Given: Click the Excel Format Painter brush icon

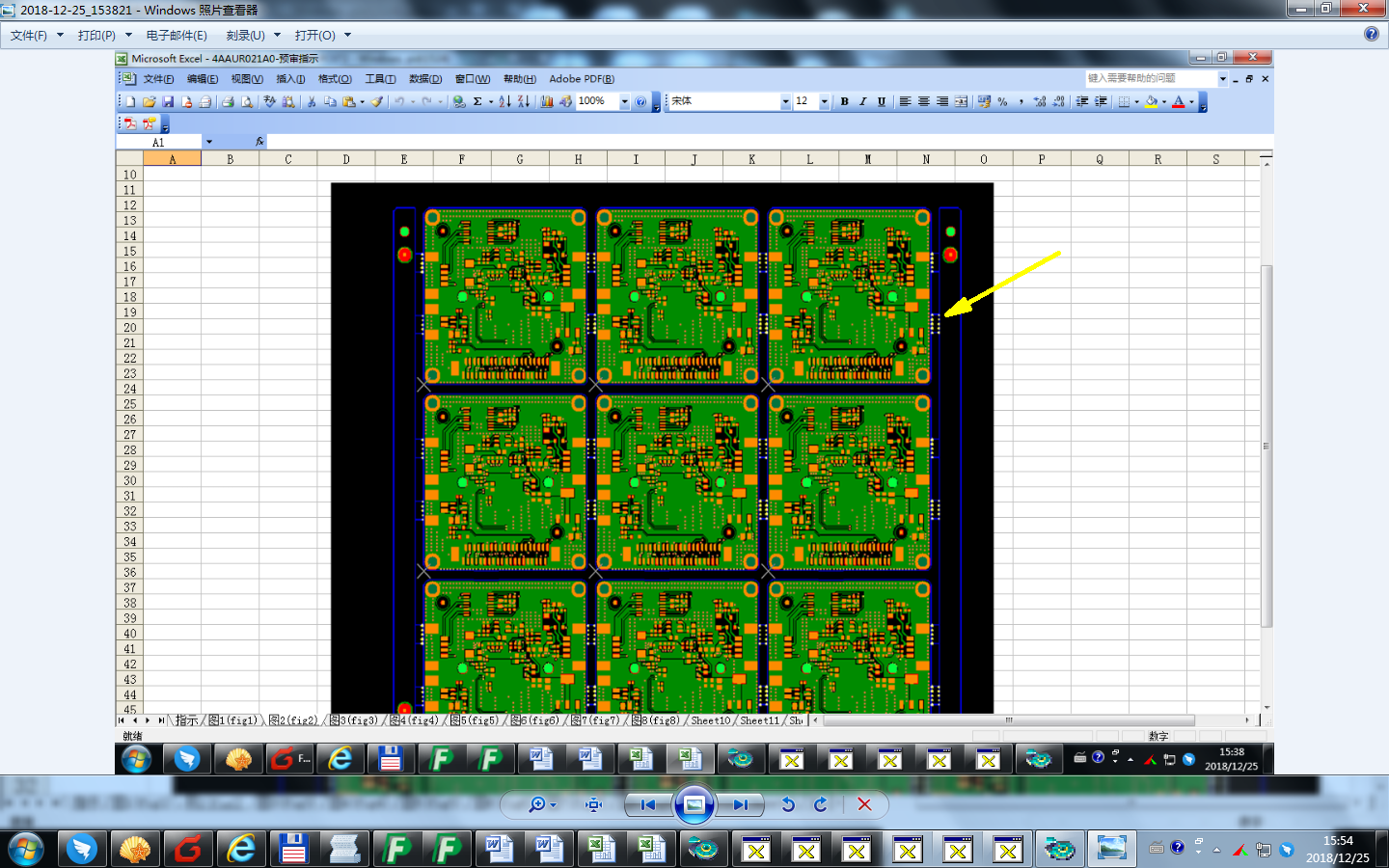Looking at the screenshot, I should point(377,101).
